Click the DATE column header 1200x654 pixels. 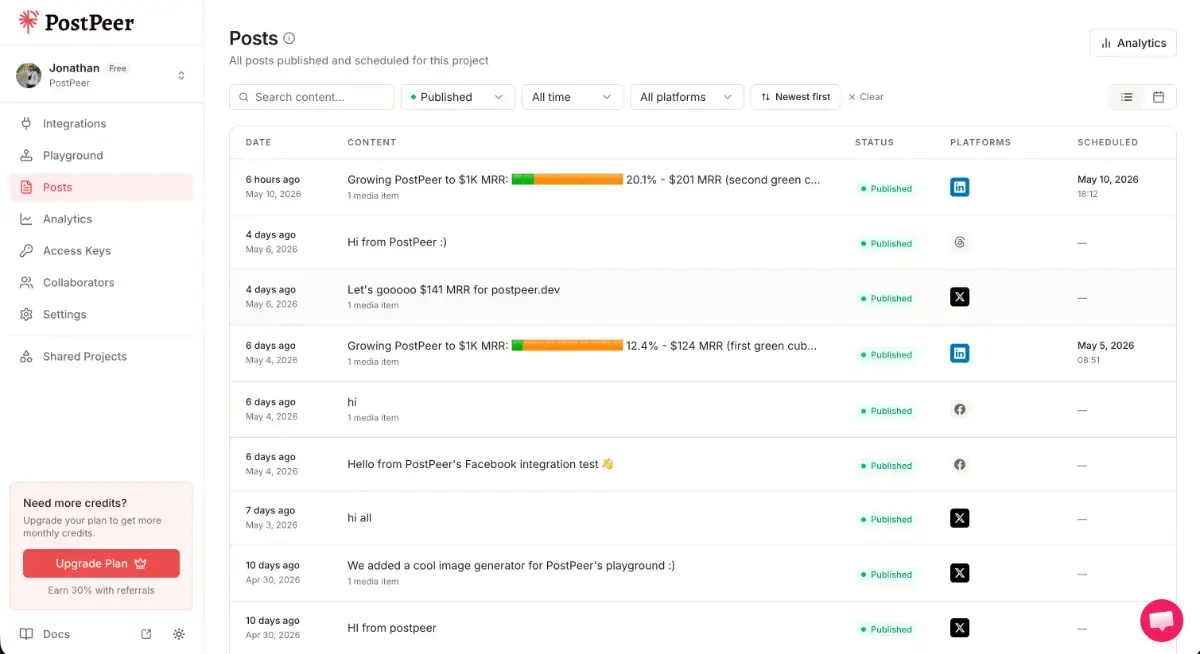click(258, 142)
